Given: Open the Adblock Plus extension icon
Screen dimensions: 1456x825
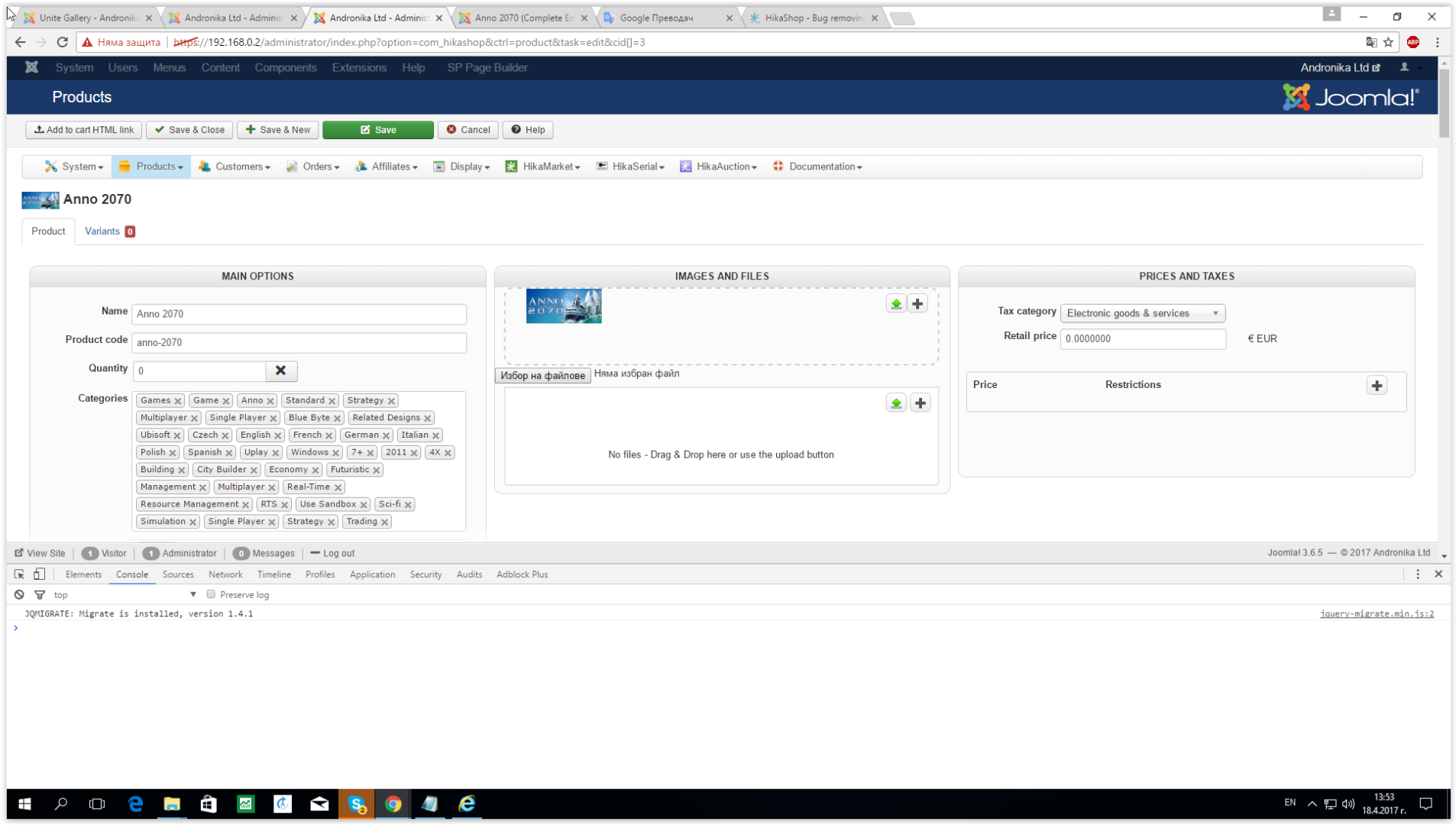Looking at the screenshot, I should (1413, 42).
